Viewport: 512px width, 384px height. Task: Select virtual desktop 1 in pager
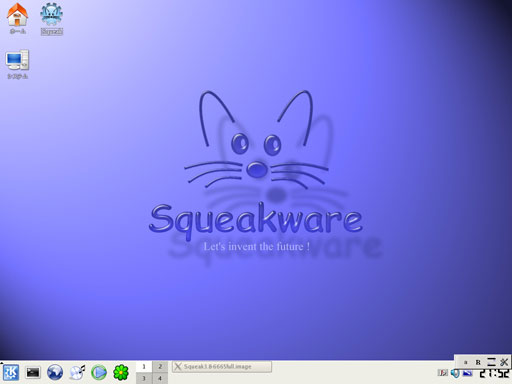tap(144, 366)
